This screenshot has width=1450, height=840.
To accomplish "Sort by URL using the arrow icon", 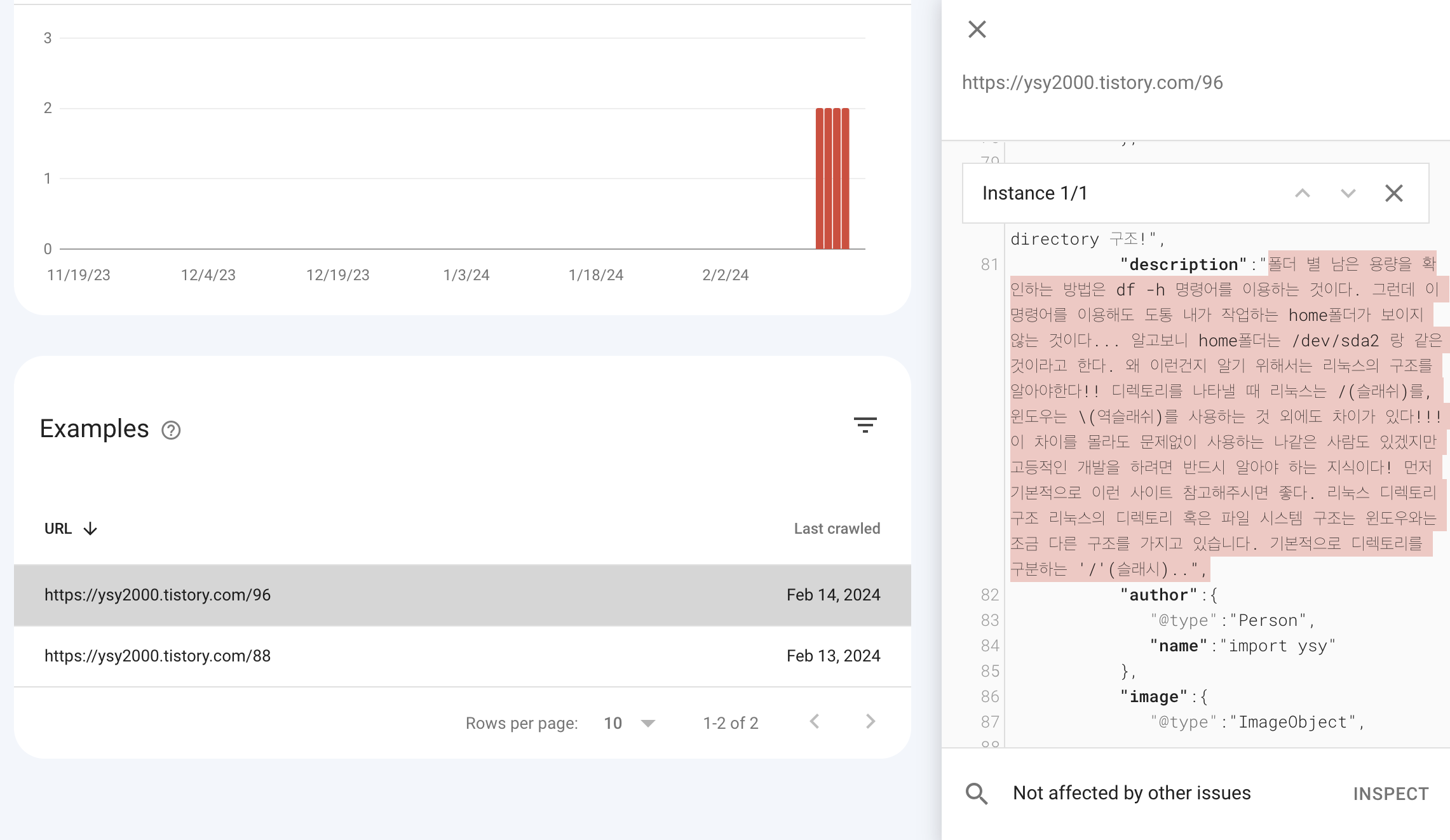I will [x=90, y=529].
